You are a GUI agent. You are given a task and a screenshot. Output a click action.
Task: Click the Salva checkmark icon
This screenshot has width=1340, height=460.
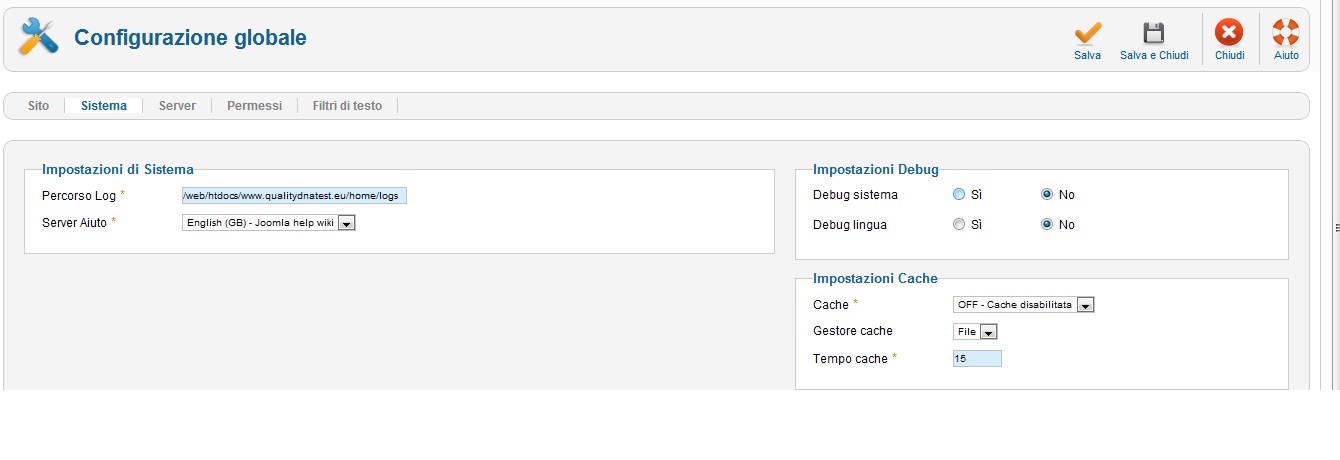click(x=1087, y=33)
